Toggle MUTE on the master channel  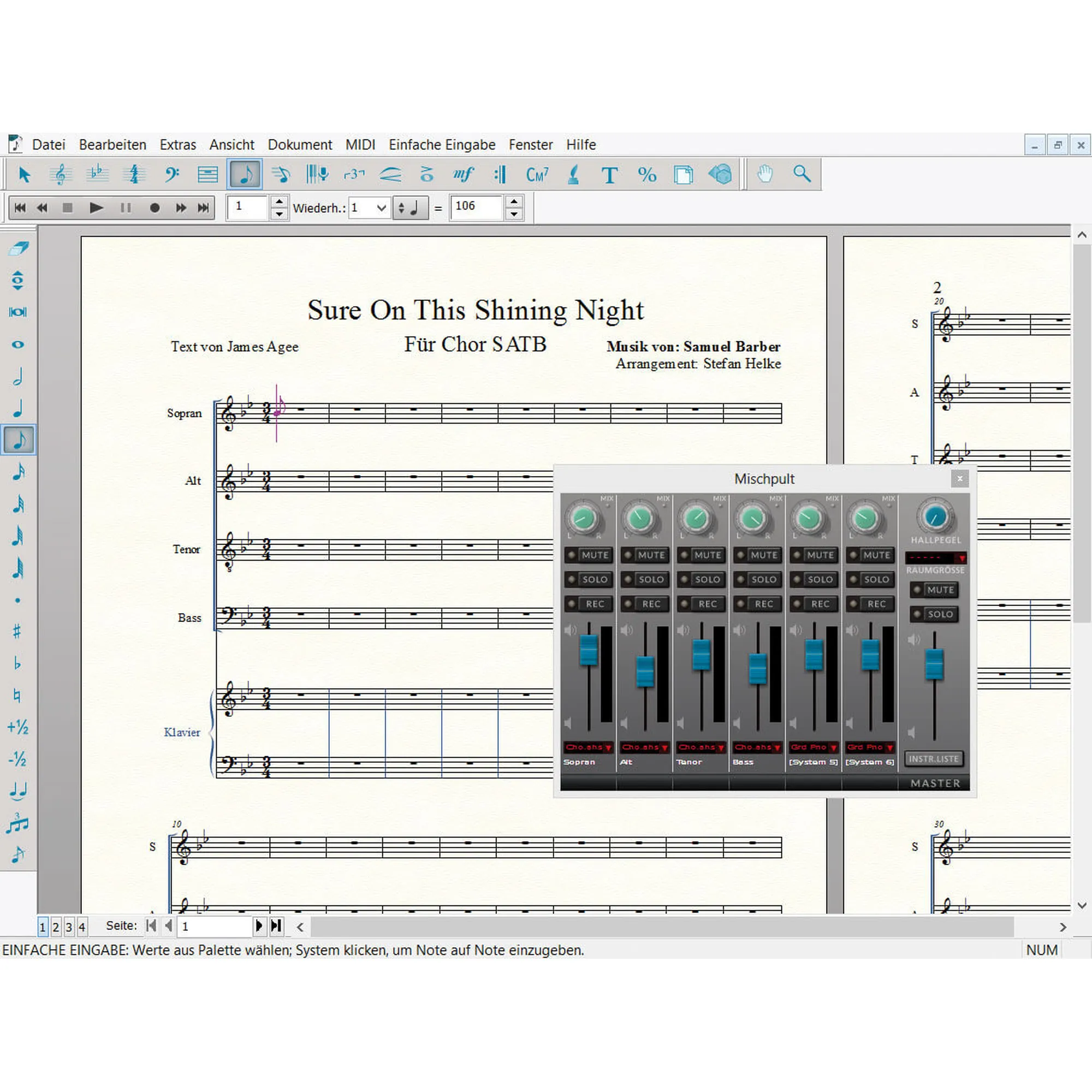[934, 590]
